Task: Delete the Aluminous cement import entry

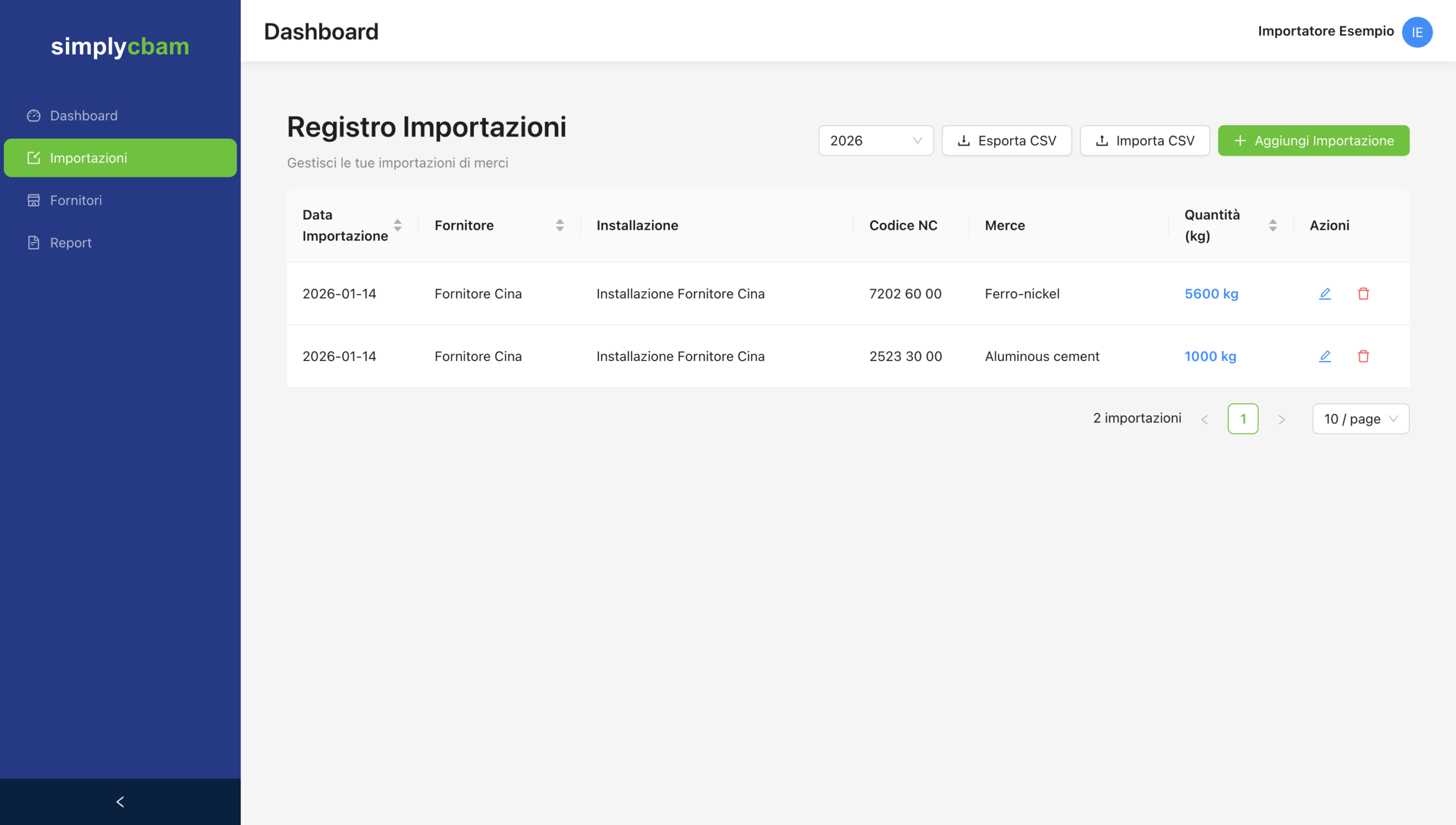Action: 1363,356
